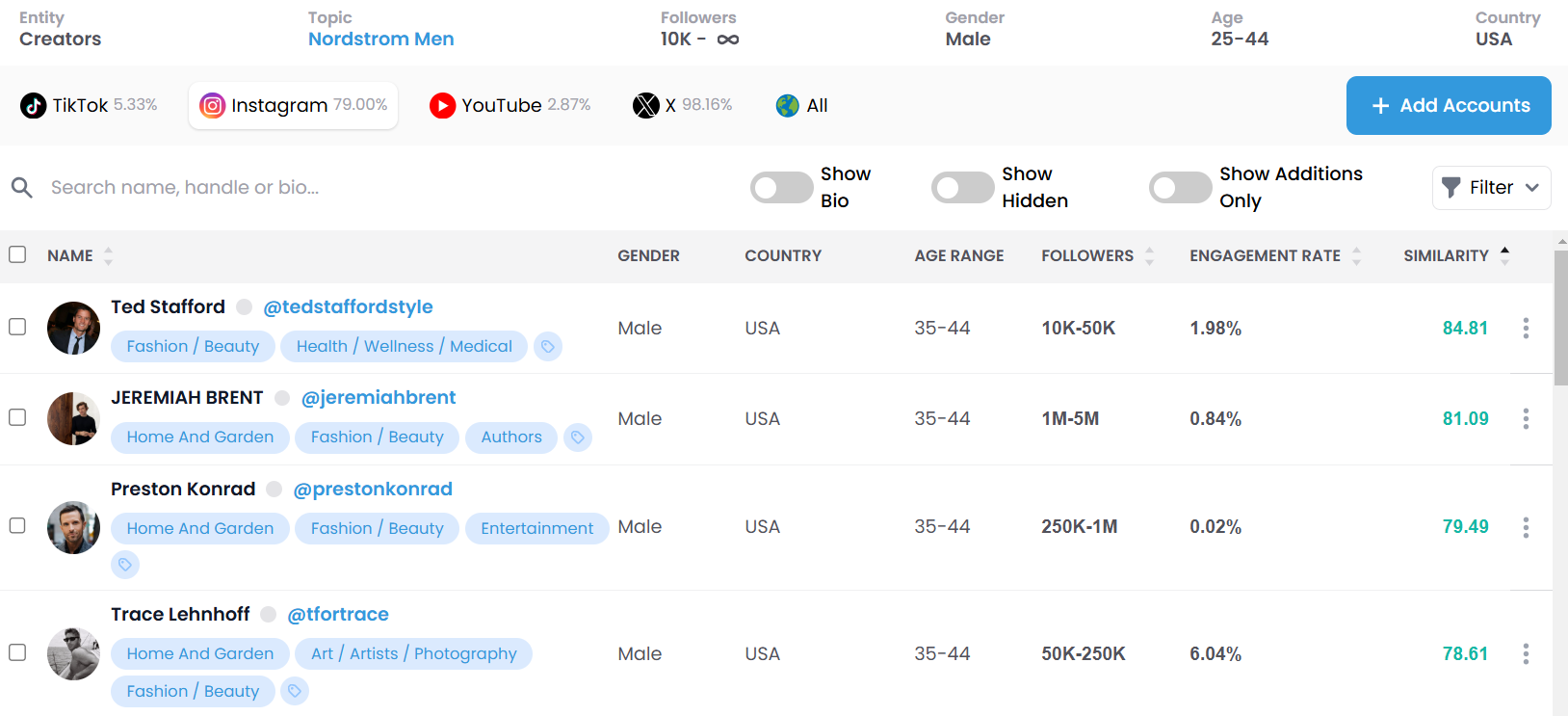This screenshot has width=1568, height=716.
Task: Open the @tedstaffordstyle profile link
Action: tap(348, 306)
